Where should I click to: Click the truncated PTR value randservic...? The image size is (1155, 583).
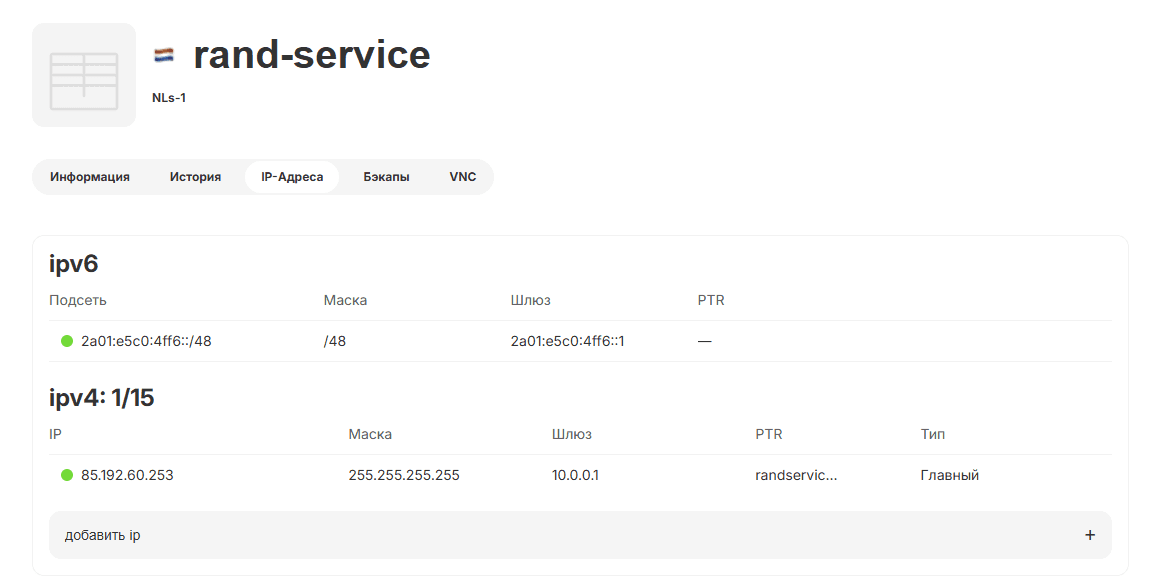click(x=796, y=475)
